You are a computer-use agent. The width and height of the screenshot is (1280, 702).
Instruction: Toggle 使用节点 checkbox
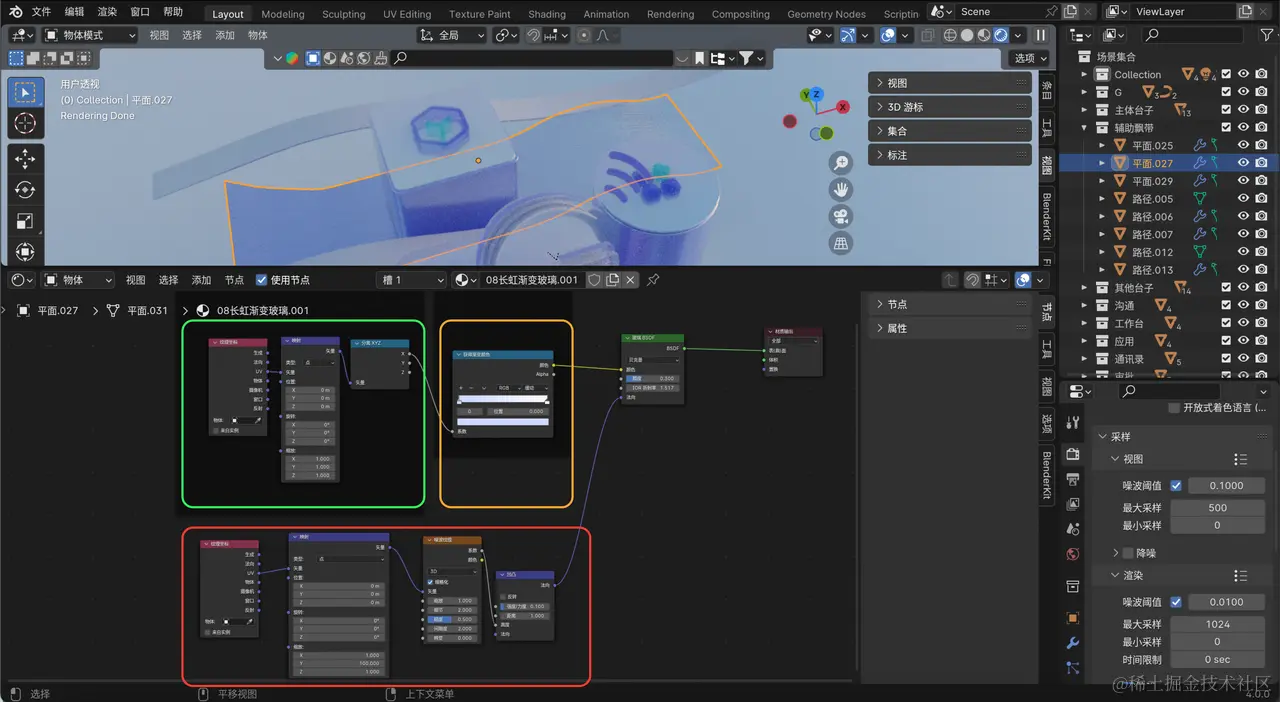coord(262,280)
